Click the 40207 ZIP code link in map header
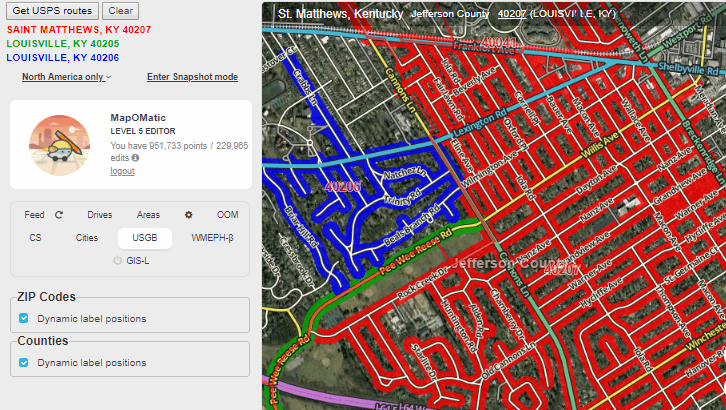The width and height of the screenshot is (726, 410). 511,15
